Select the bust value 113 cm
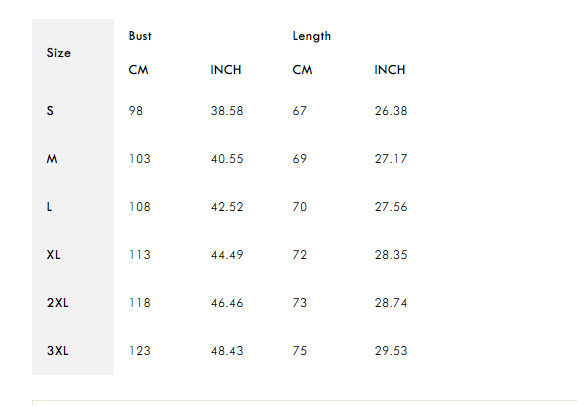 pos(139,255)
